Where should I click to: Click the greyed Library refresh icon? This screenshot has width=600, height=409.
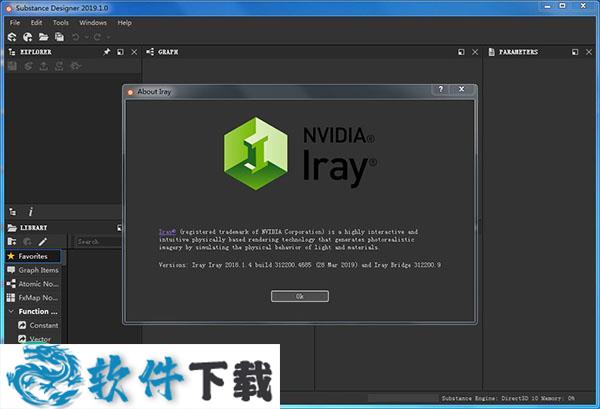point(27,242)
